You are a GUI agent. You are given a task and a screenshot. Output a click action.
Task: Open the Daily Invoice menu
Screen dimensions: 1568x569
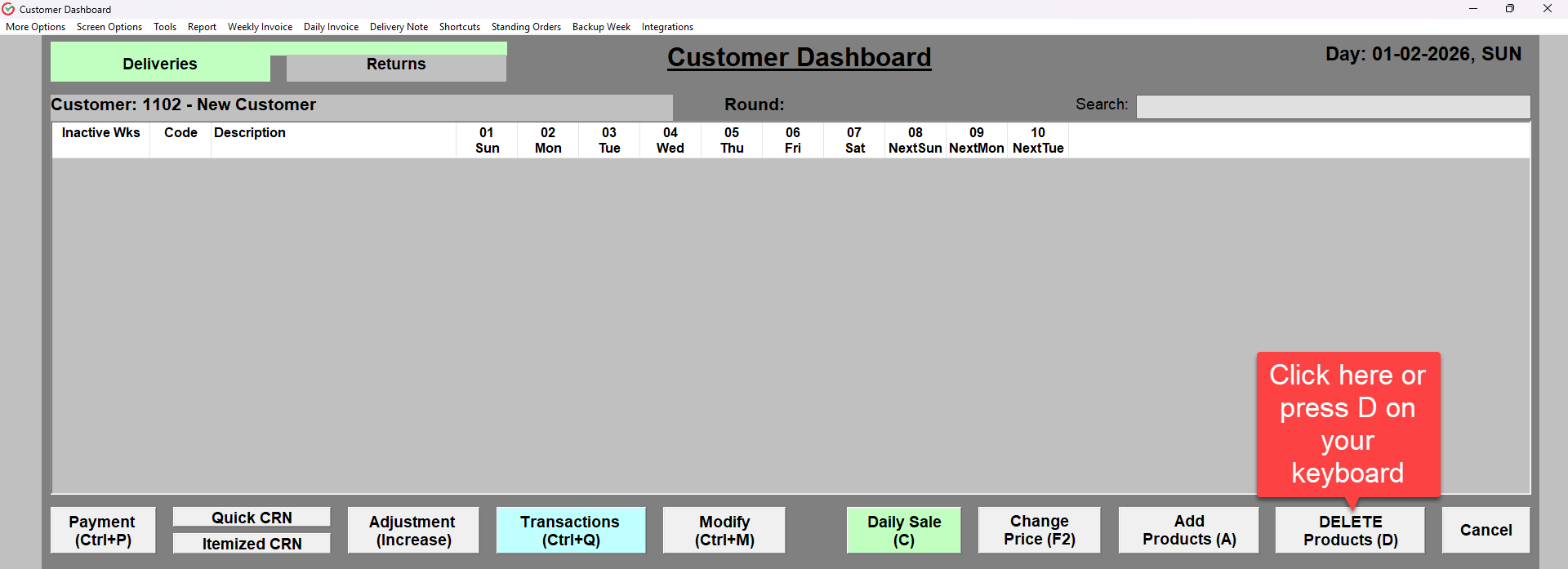pyautogui.click(x=331, y=27)
